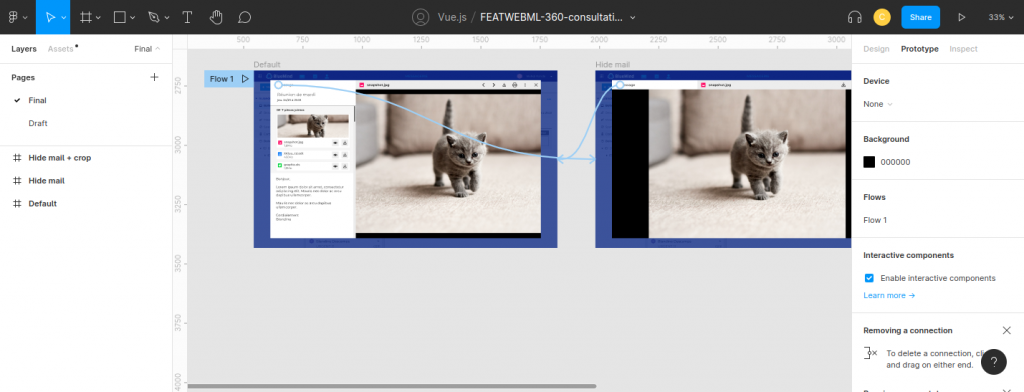The height and width of the screenshot is (392, 1024).
Task: Select the Final page
Action: [x=37, y=100]
